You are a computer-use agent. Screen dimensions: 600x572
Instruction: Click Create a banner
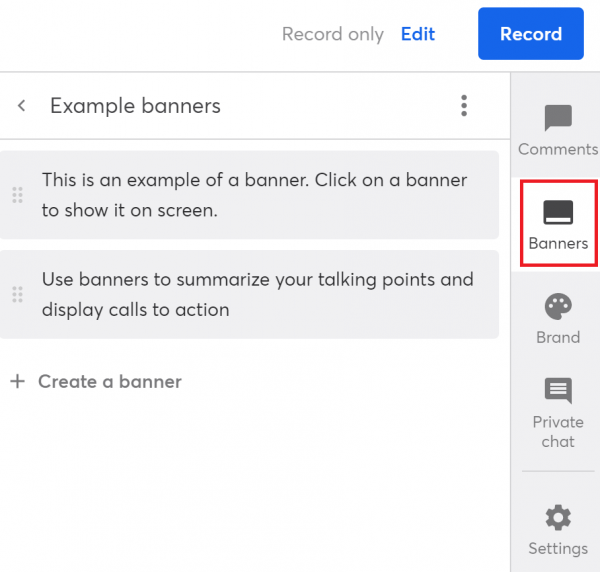[96, 381]
